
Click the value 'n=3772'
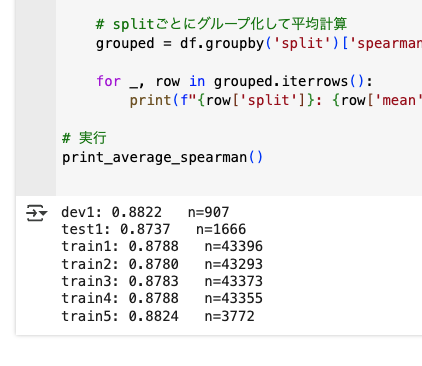point(229,316)
